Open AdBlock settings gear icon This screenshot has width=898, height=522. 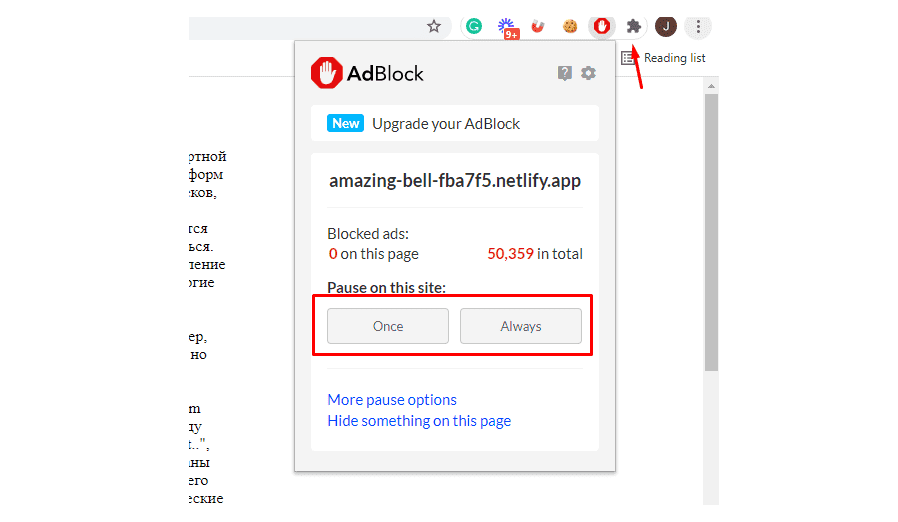click(x=588, y=73)
